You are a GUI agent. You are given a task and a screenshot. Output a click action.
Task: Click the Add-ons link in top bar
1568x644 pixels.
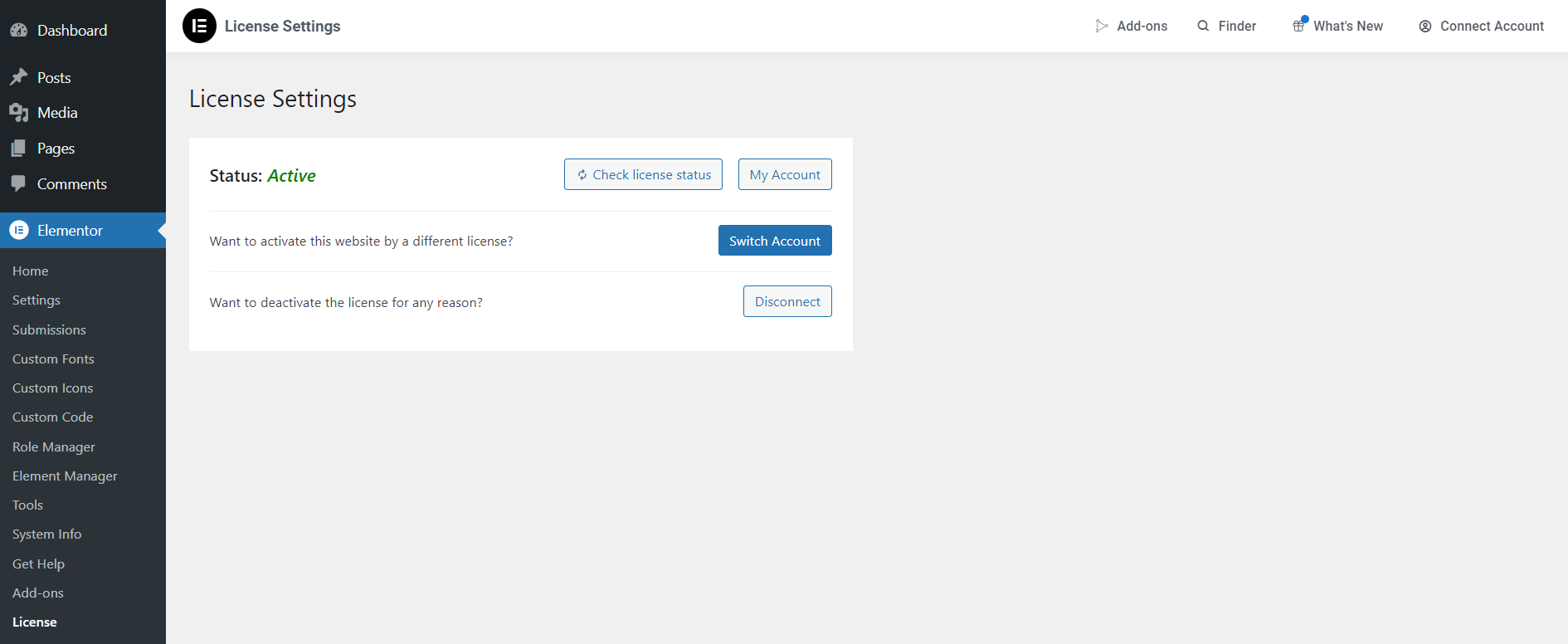coord(1132,26)
